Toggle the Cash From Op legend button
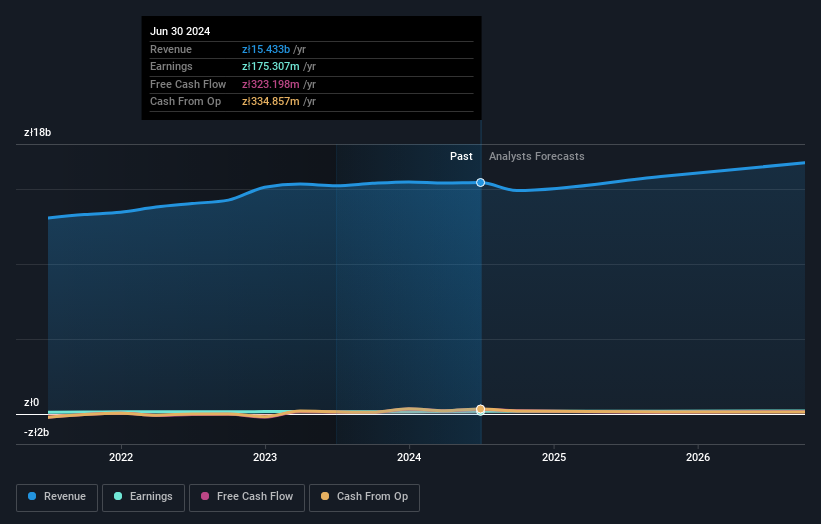The height and width of the screenshot is (524, 821). [x=364, y=497]
